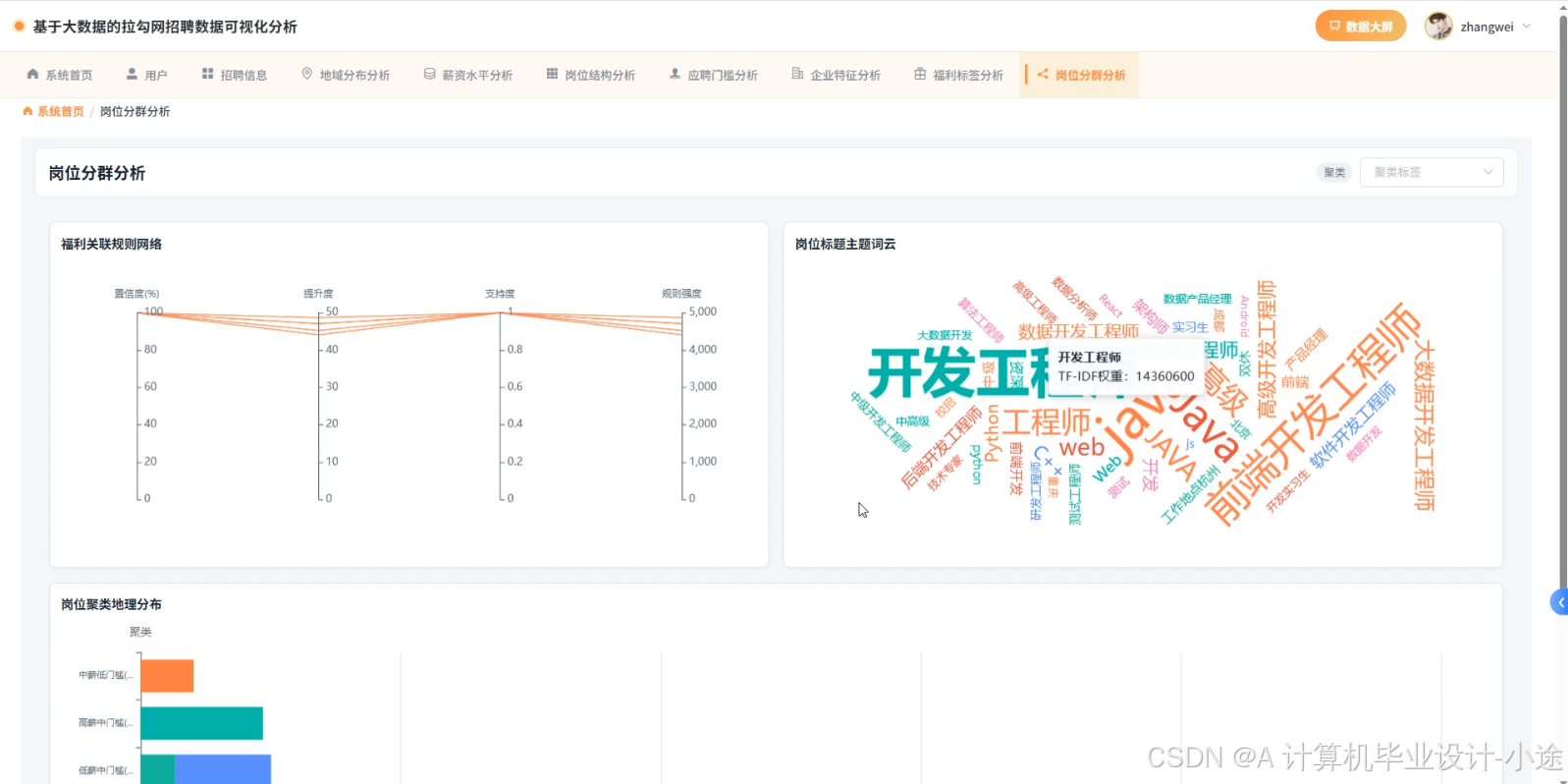This screenshot has width=1568, height=784.
Task: Click the 实习生 word in cloud
Action: (x=1190, y=327)
